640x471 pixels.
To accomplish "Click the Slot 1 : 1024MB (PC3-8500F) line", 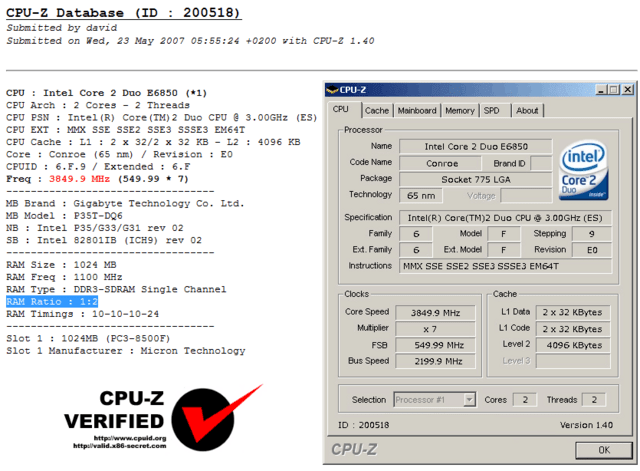I will 88,338.
